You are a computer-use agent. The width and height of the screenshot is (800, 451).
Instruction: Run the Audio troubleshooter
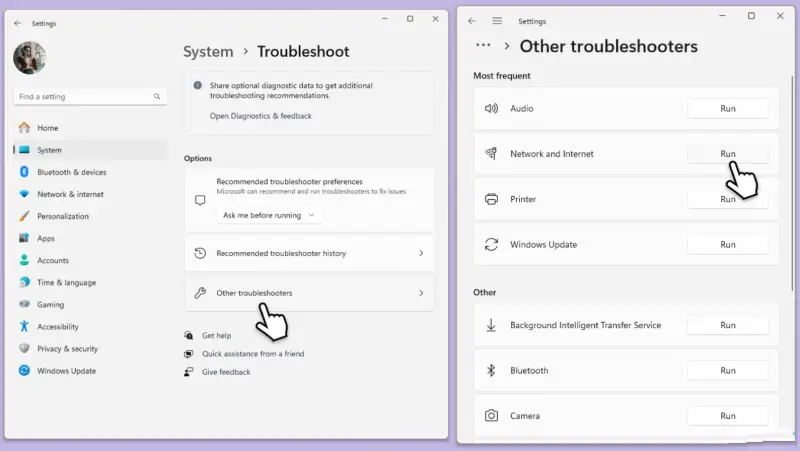point(728,108)
